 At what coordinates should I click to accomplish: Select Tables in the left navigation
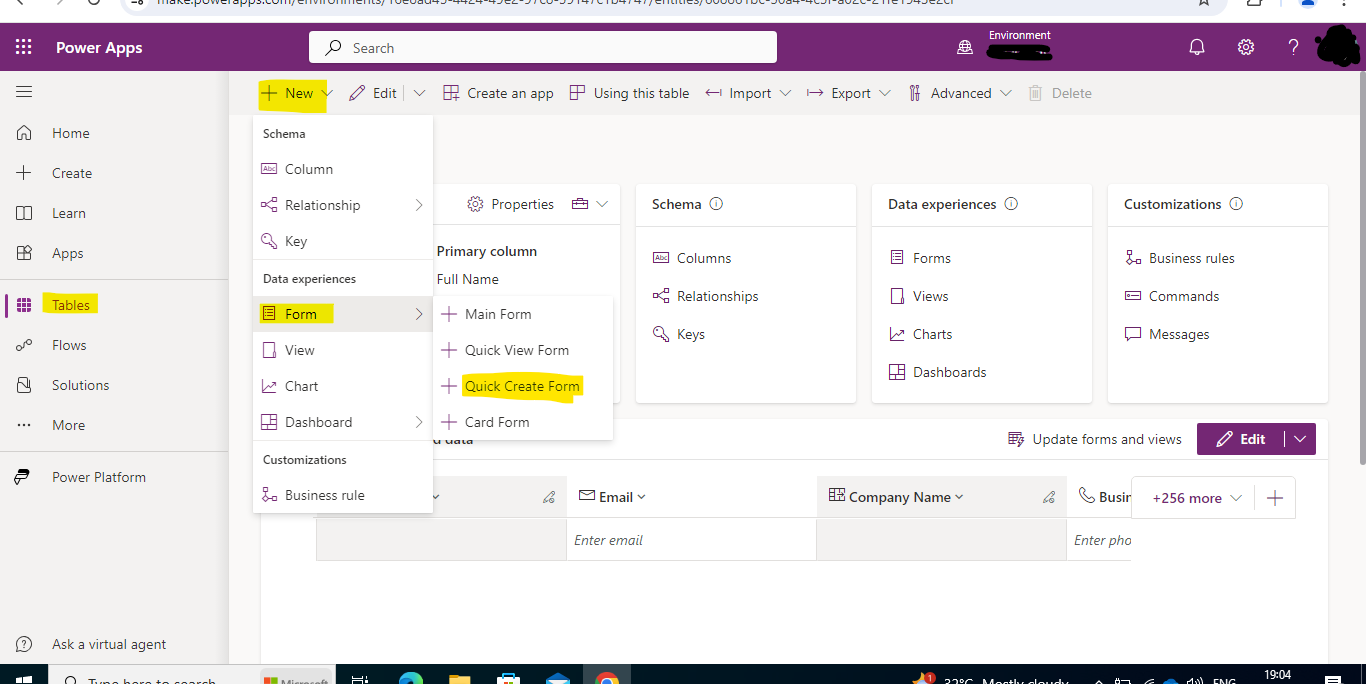(70, 304)
